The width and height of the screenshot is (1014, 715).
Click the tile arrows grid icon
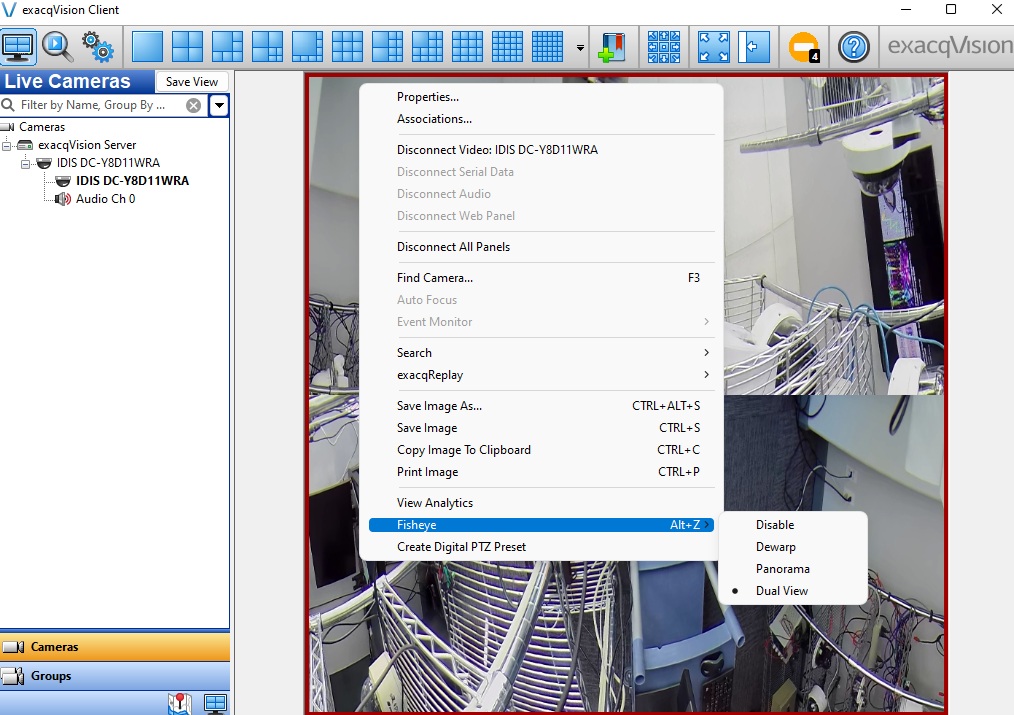coord(663,47)
